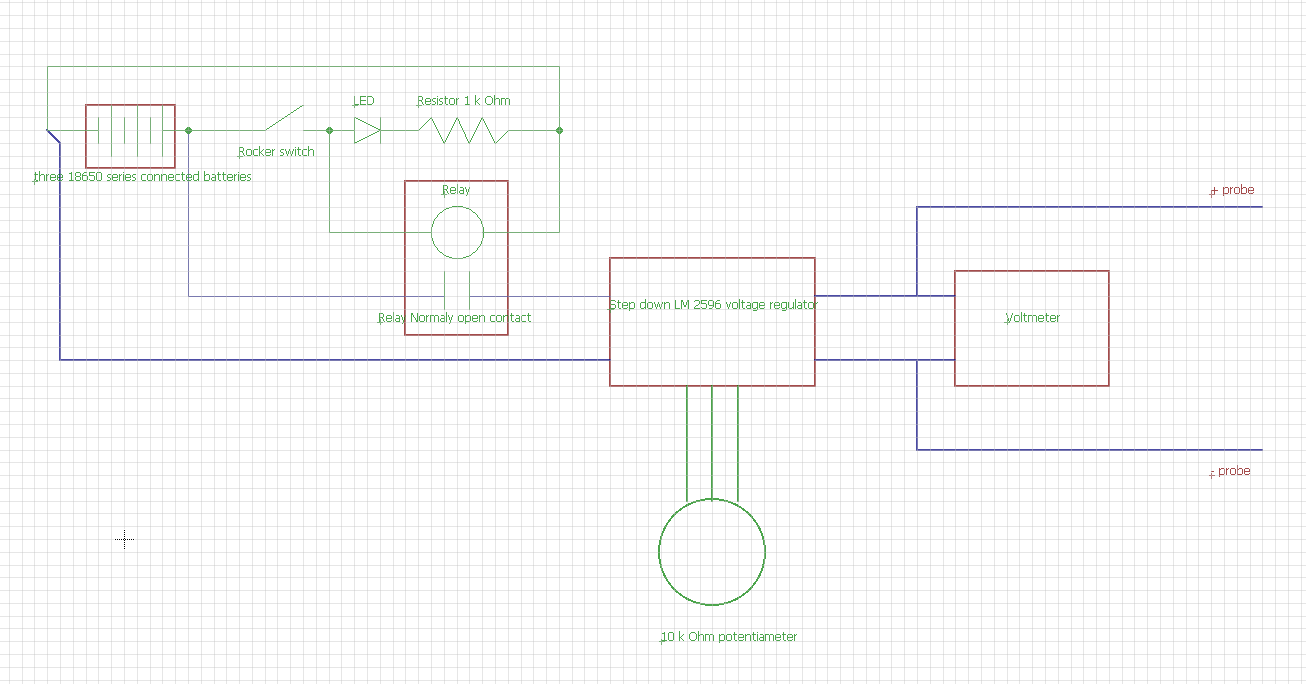Select the LM 2596 voltage regulator block
1306x684 pixels.
pyautogui.click(x=712, y=320)
